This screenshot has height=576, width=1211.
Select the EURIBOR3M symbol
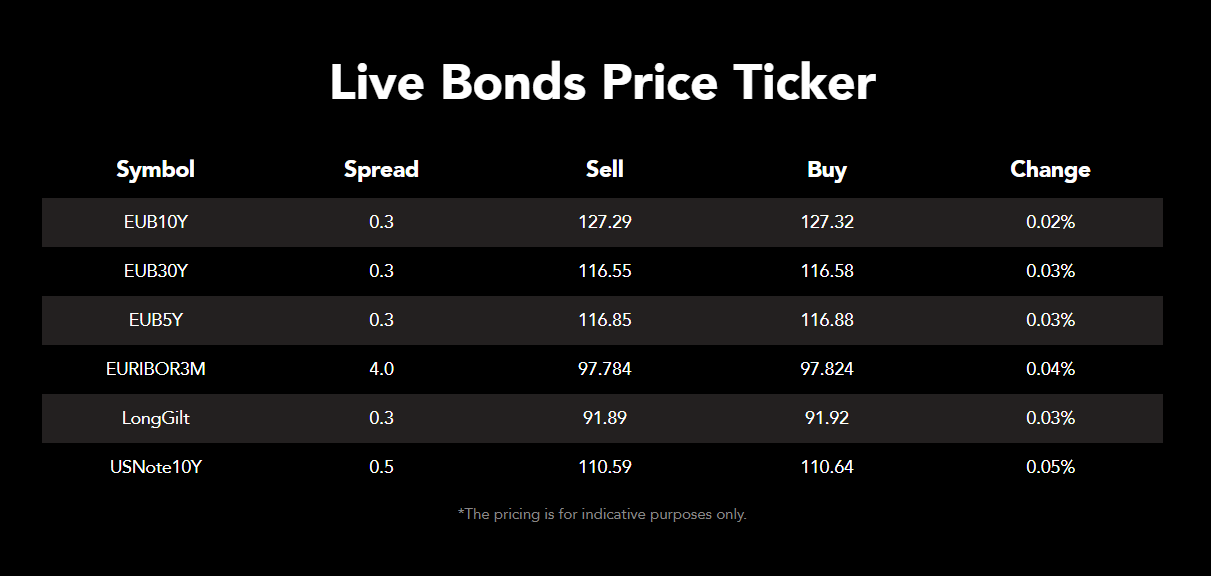[x=155, y=369]
